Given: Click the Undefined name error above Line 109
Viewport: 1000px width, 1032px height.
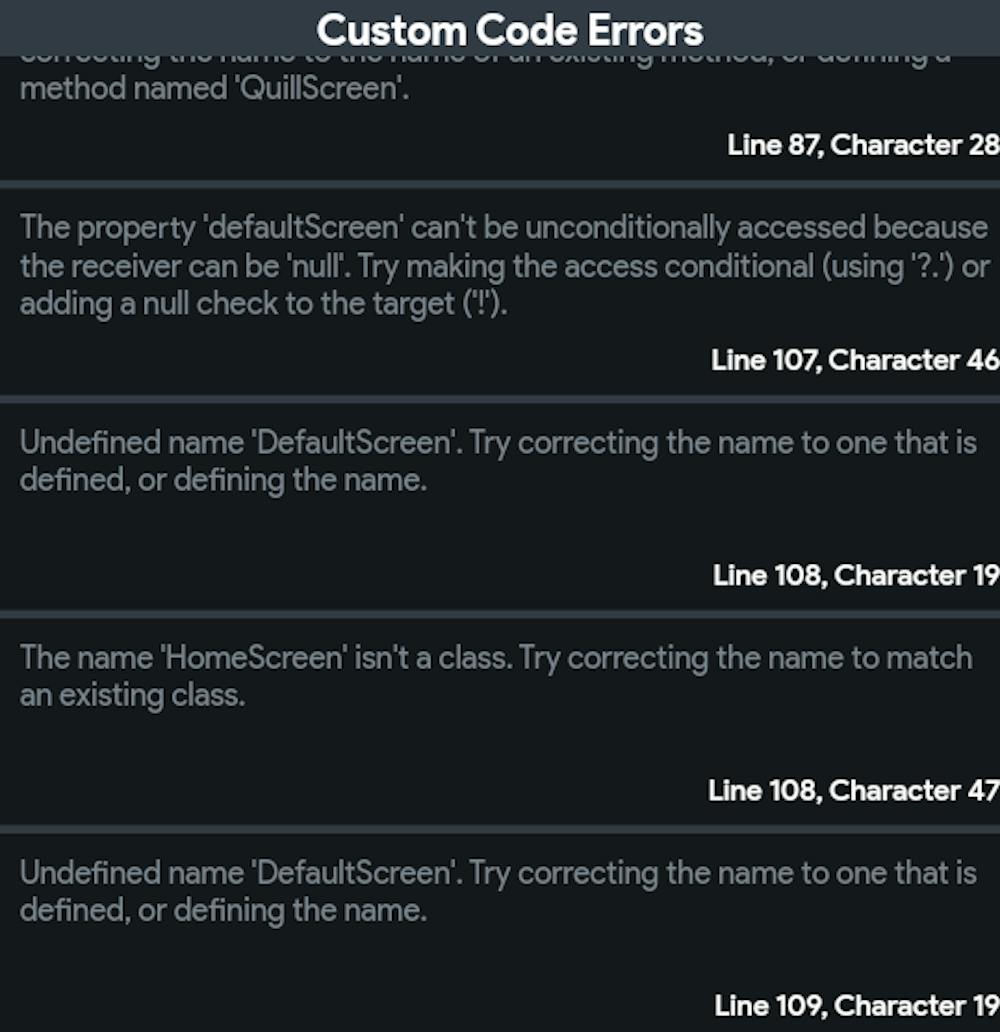Looking at the screenshot, I should pos(497,890).
